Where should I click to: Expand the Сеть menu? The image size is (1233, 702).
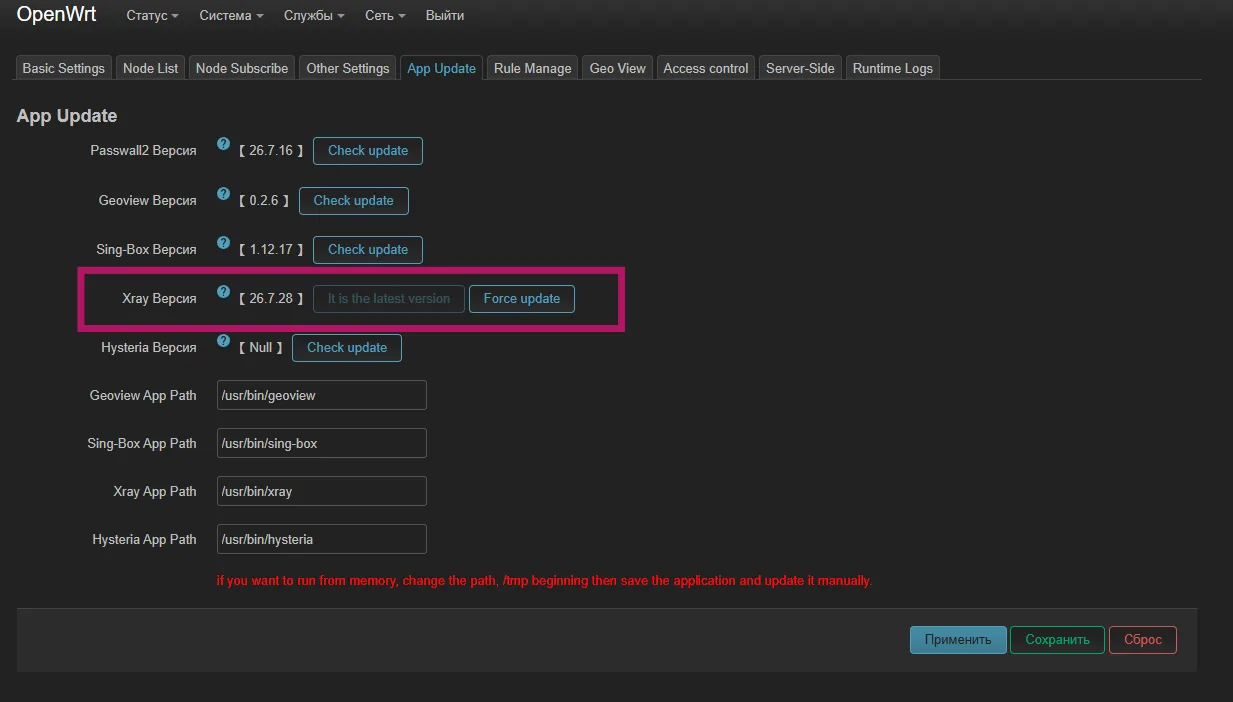[385, 16]
